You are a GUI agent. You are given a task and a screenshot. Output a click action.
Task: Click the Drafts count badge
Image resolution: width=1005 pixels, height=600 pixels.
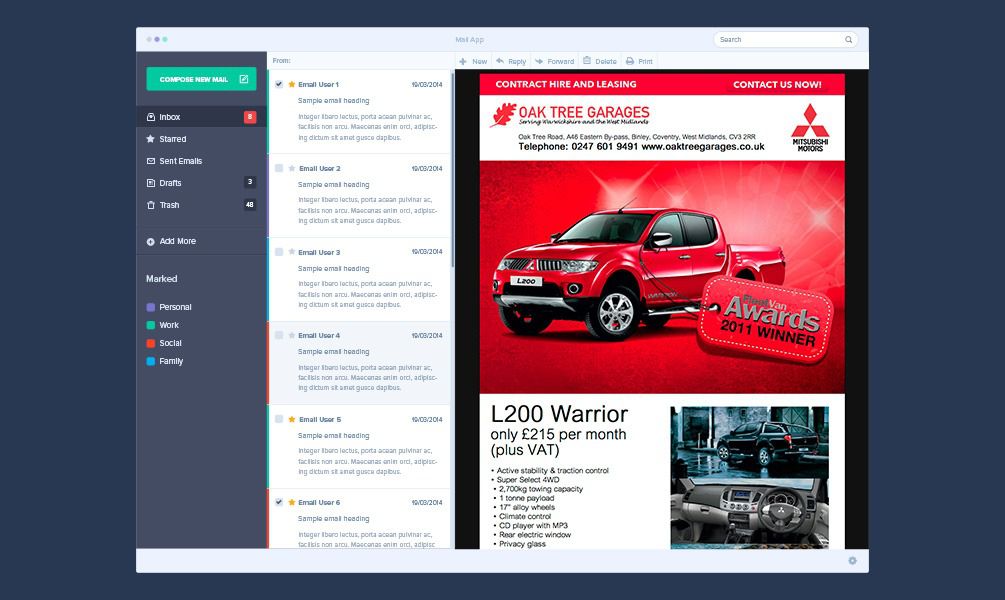tap(250, 182)
